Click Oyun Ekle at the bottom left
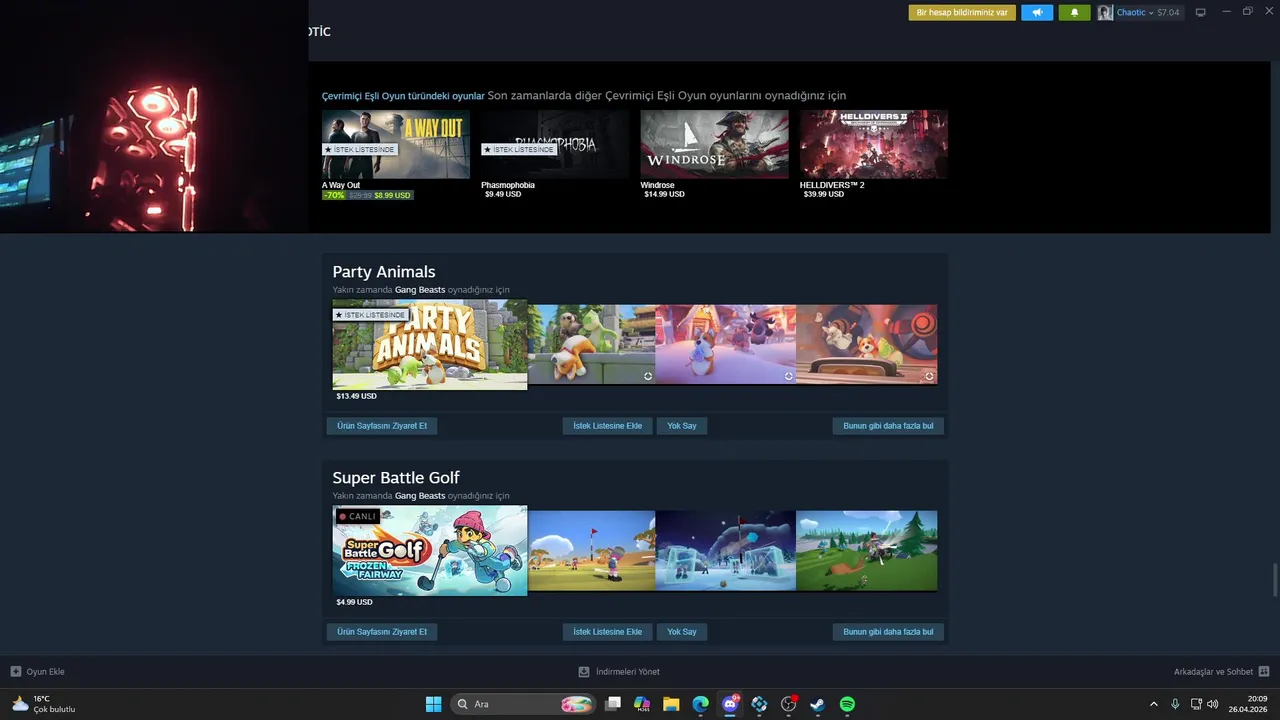 pos(45,672)
